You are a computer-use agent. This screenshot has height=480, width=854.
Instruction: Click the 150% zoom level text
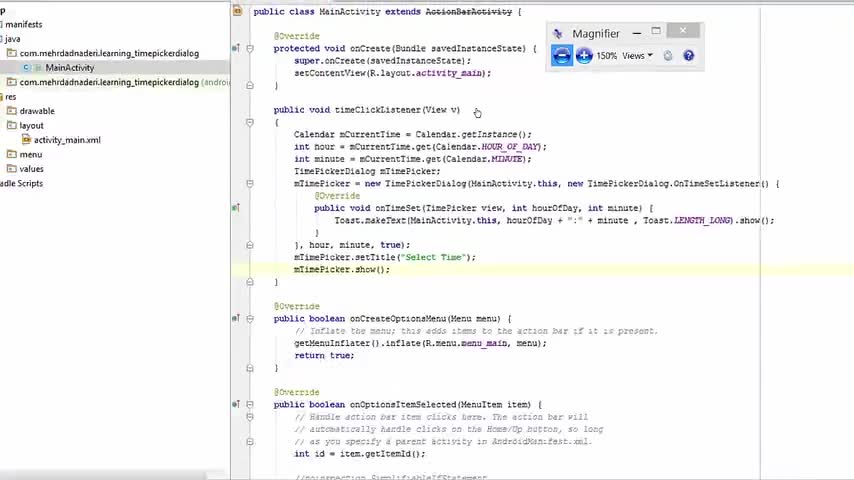(x=607, y=56)
